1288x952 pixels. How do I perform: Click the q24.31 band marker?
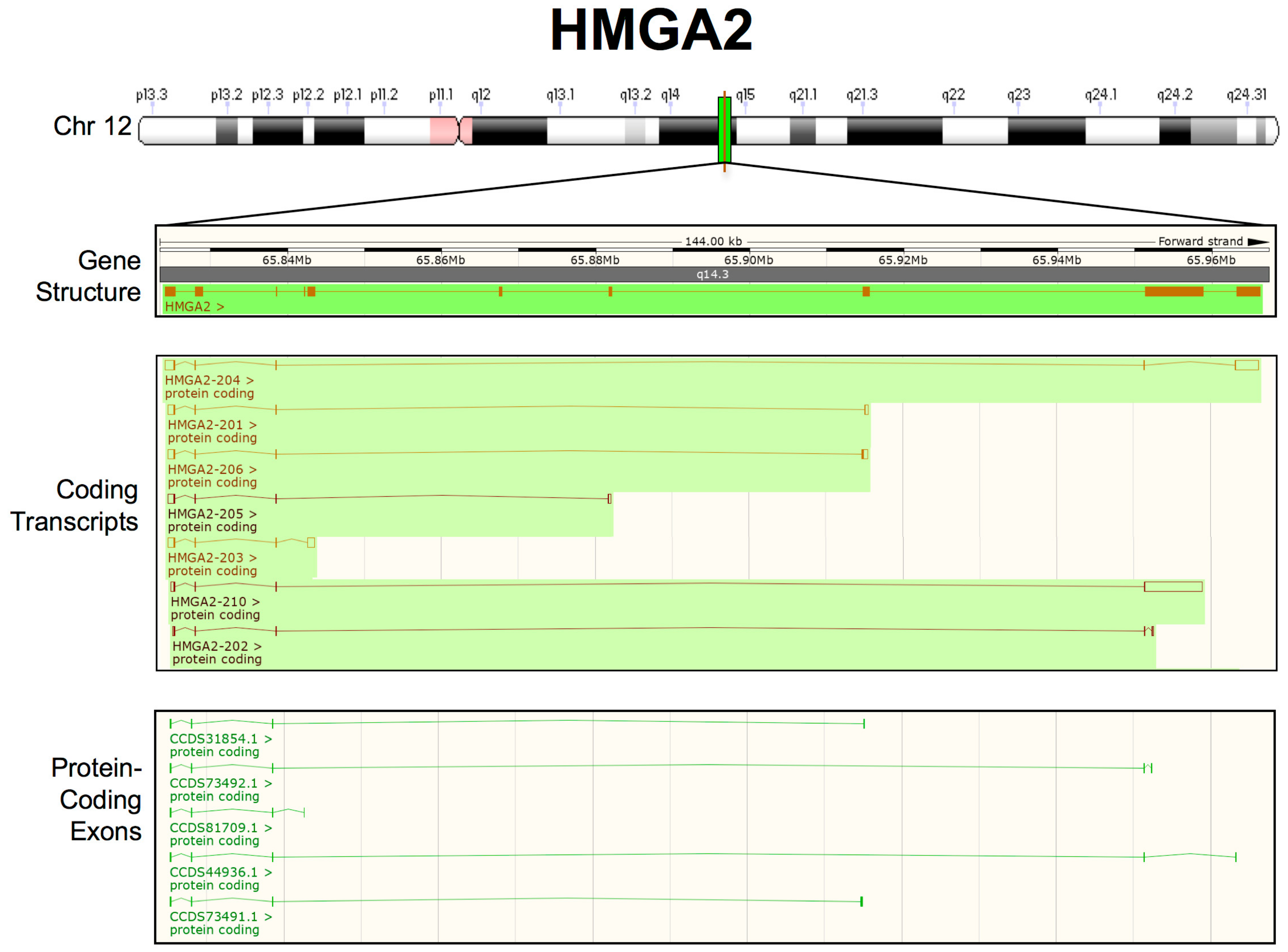1246,96
